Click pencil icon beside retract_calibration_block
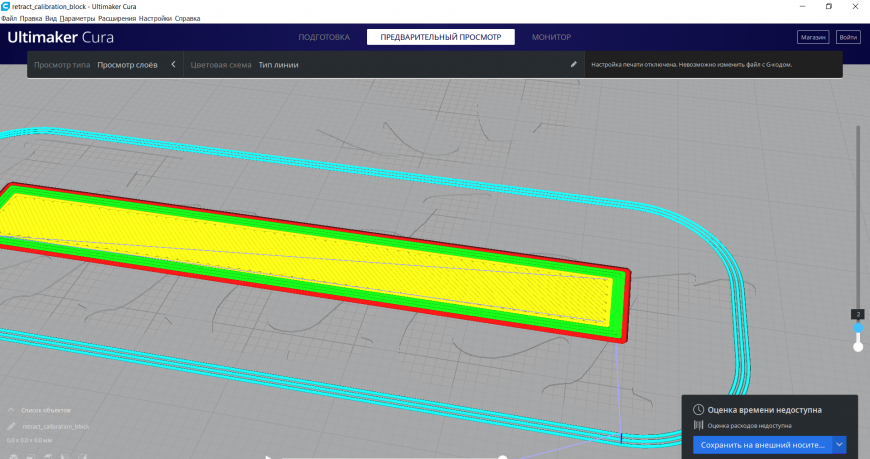This screenshot has width=870, height=459. [11, 426]
